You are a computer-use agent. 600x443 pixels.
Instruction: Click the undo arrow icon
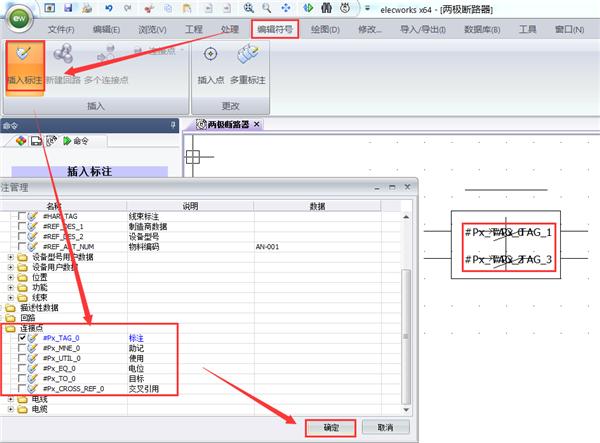tap(108, 8)
